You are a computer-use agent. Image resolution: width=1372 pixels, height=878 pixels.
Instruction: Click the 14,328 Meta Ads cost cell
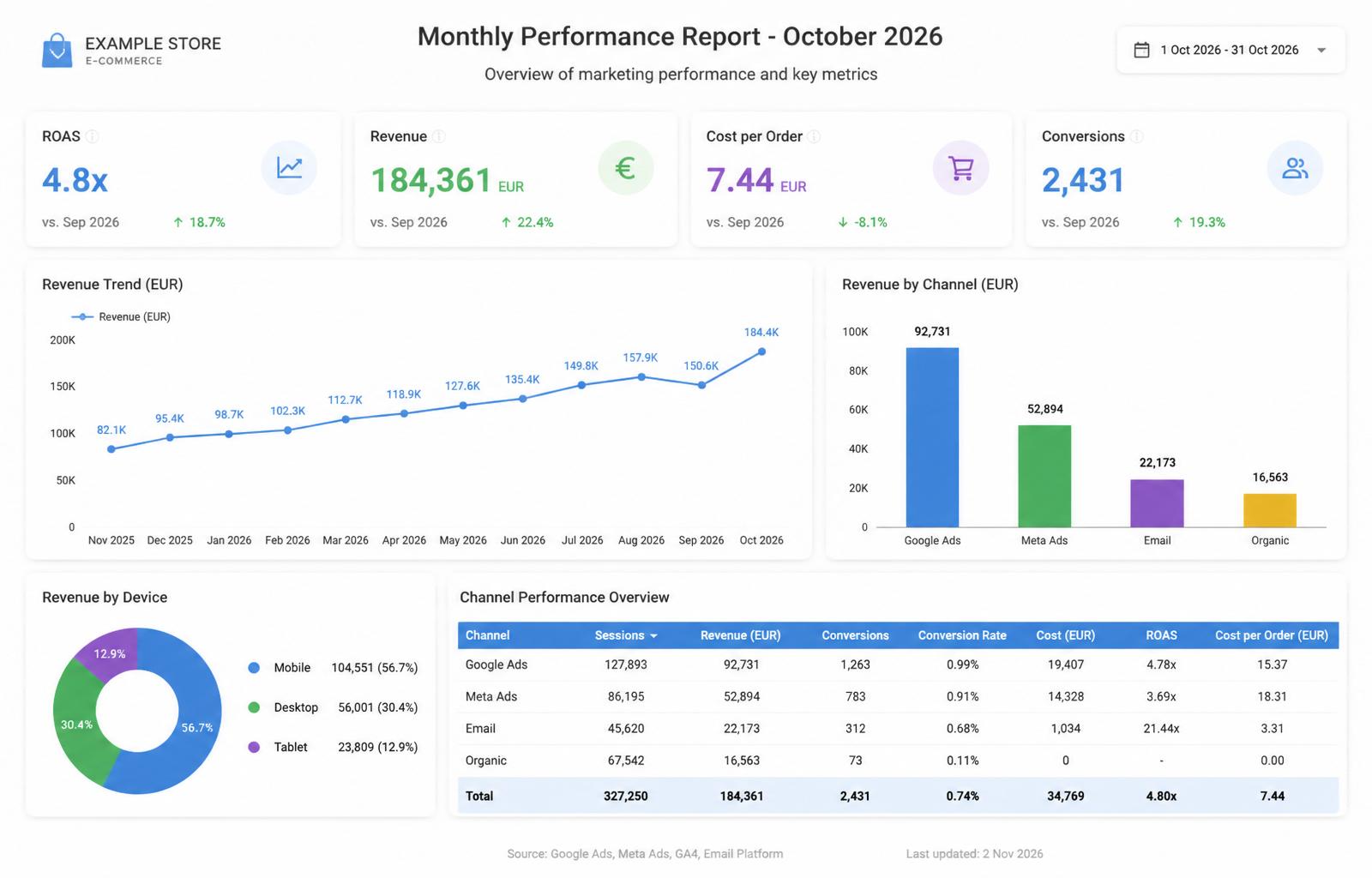coord(1066,696)
